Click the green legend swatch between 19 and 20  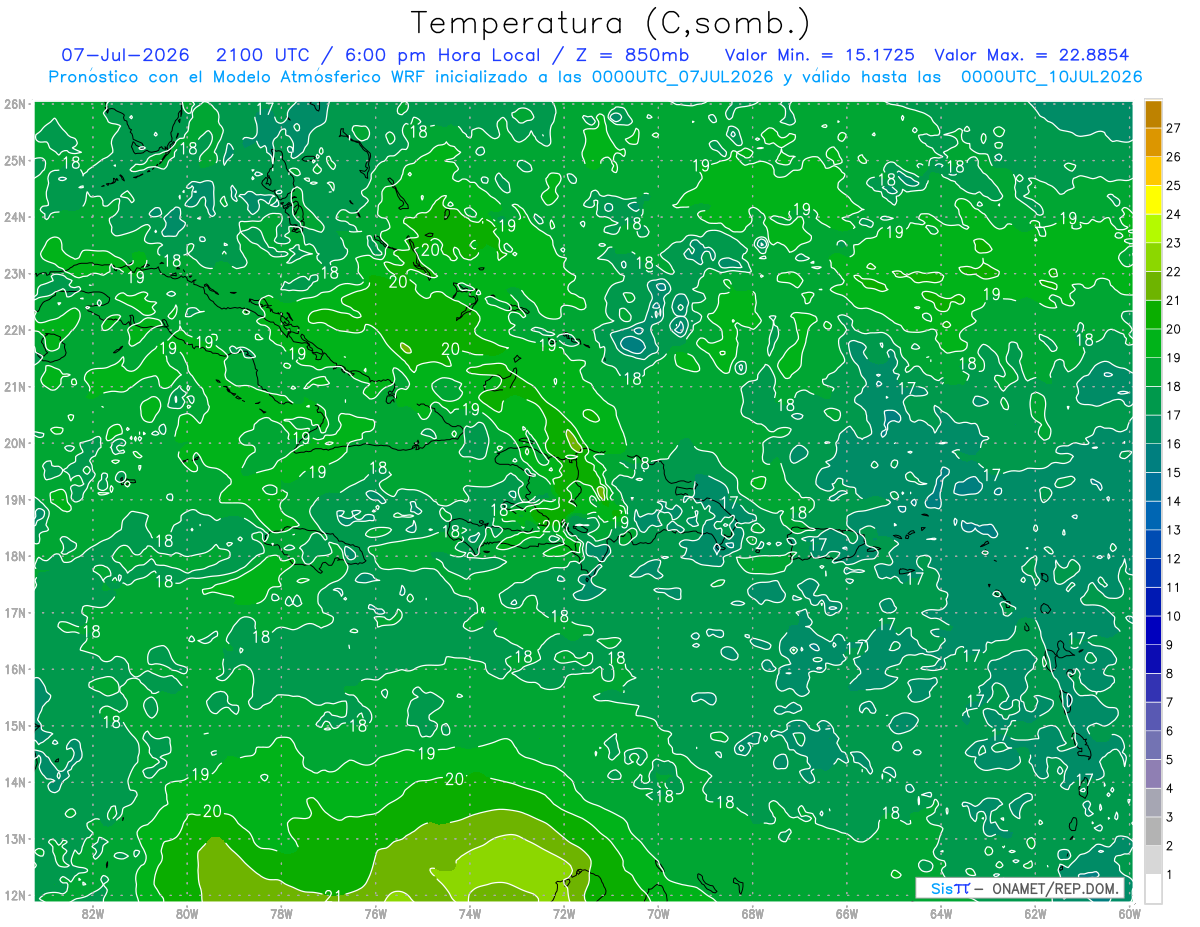point(1153,343)
